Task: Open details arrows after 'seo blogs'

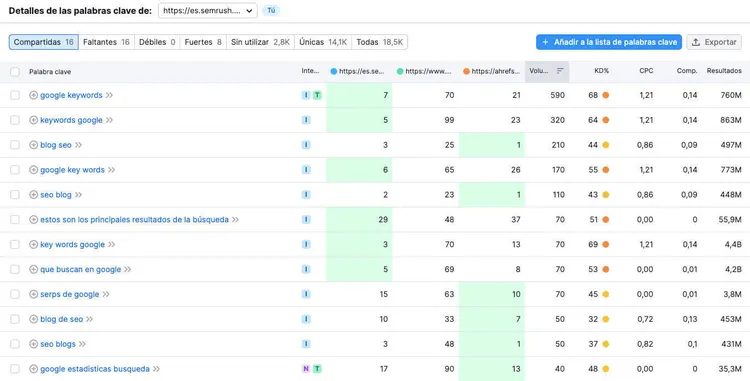Action: [82, 344]
